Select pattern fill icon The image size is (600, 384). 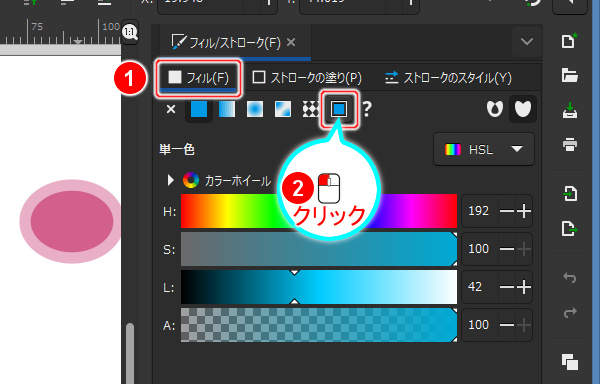[310, 109]
